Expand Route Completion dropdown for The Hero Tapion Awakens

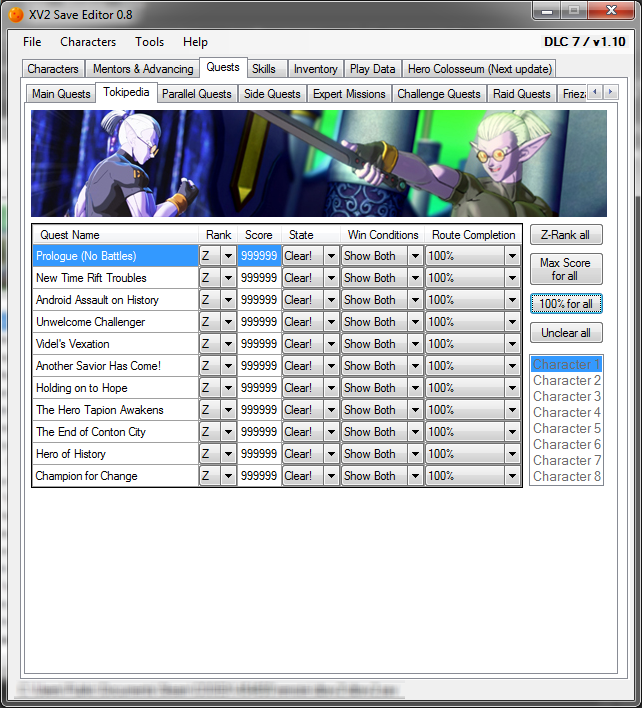512,410
